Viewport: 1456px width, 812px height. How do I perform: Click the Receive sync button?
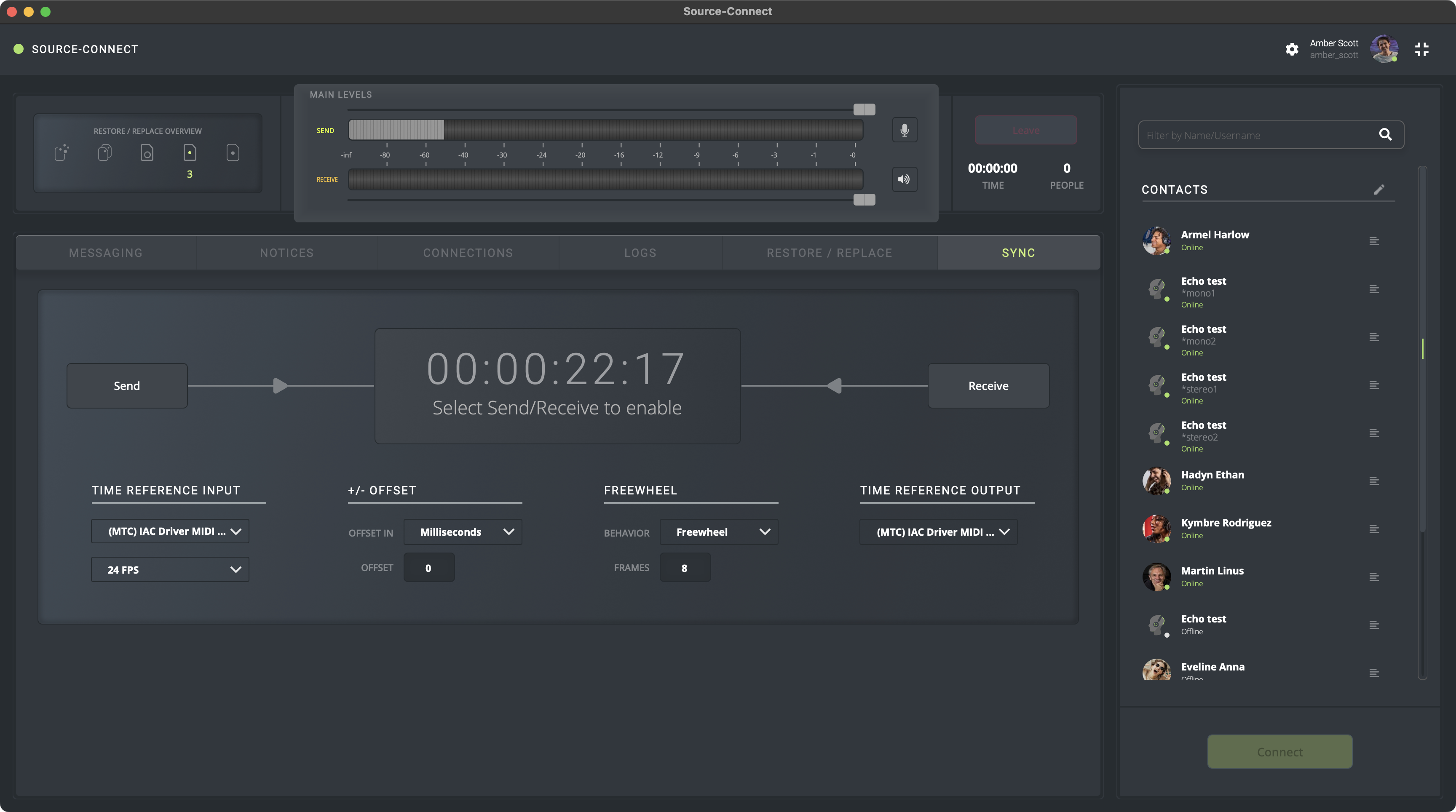pos(988,385)
